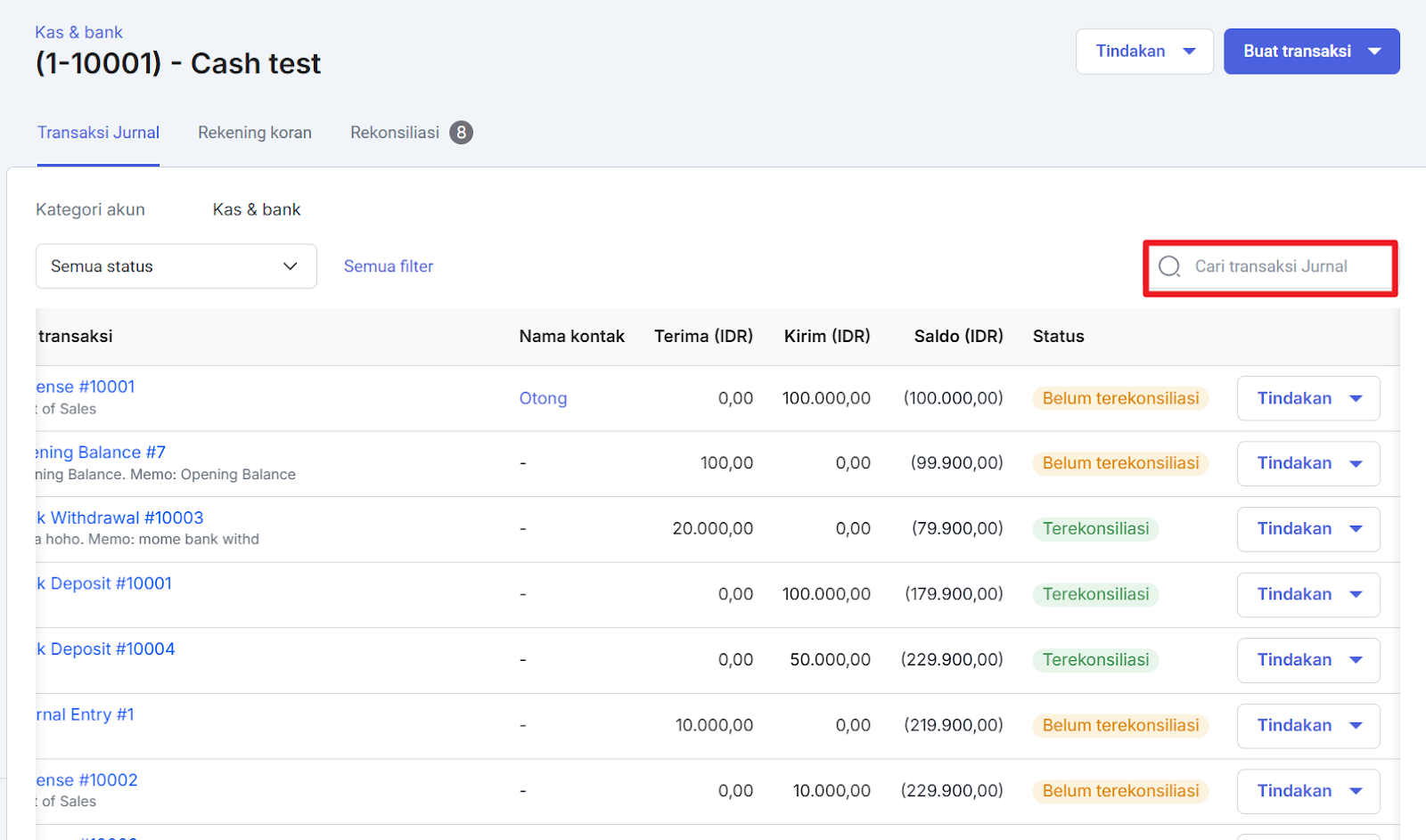
Task: Click Terekonsiliasi badge in Withdrawal #10003 row
Action: pos(1095,529)
